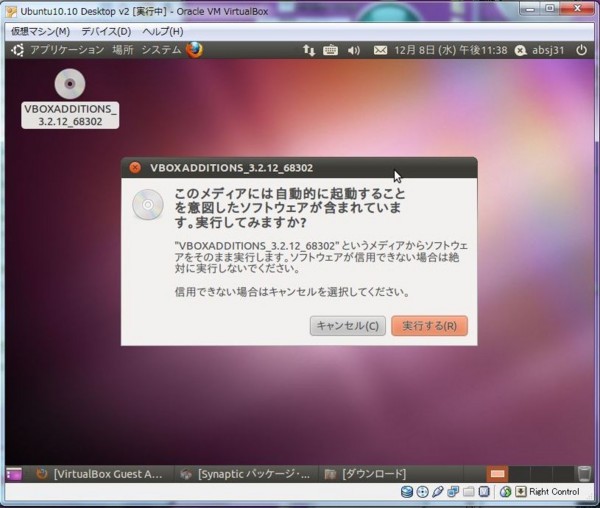Open the absj31 user status menu
600x508 pixels.
[x=540, y=50]
